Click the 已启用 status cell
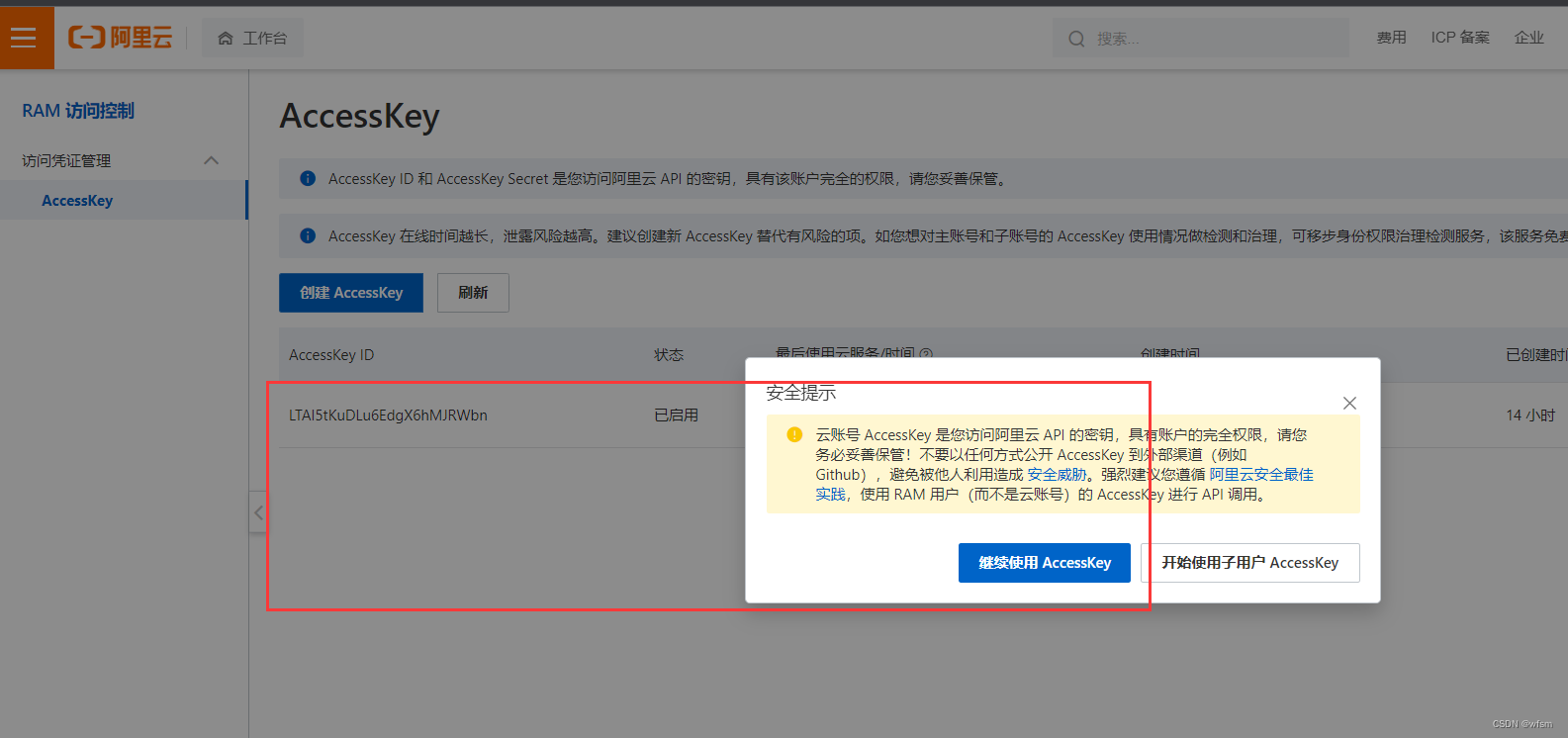 coord(676,415)
